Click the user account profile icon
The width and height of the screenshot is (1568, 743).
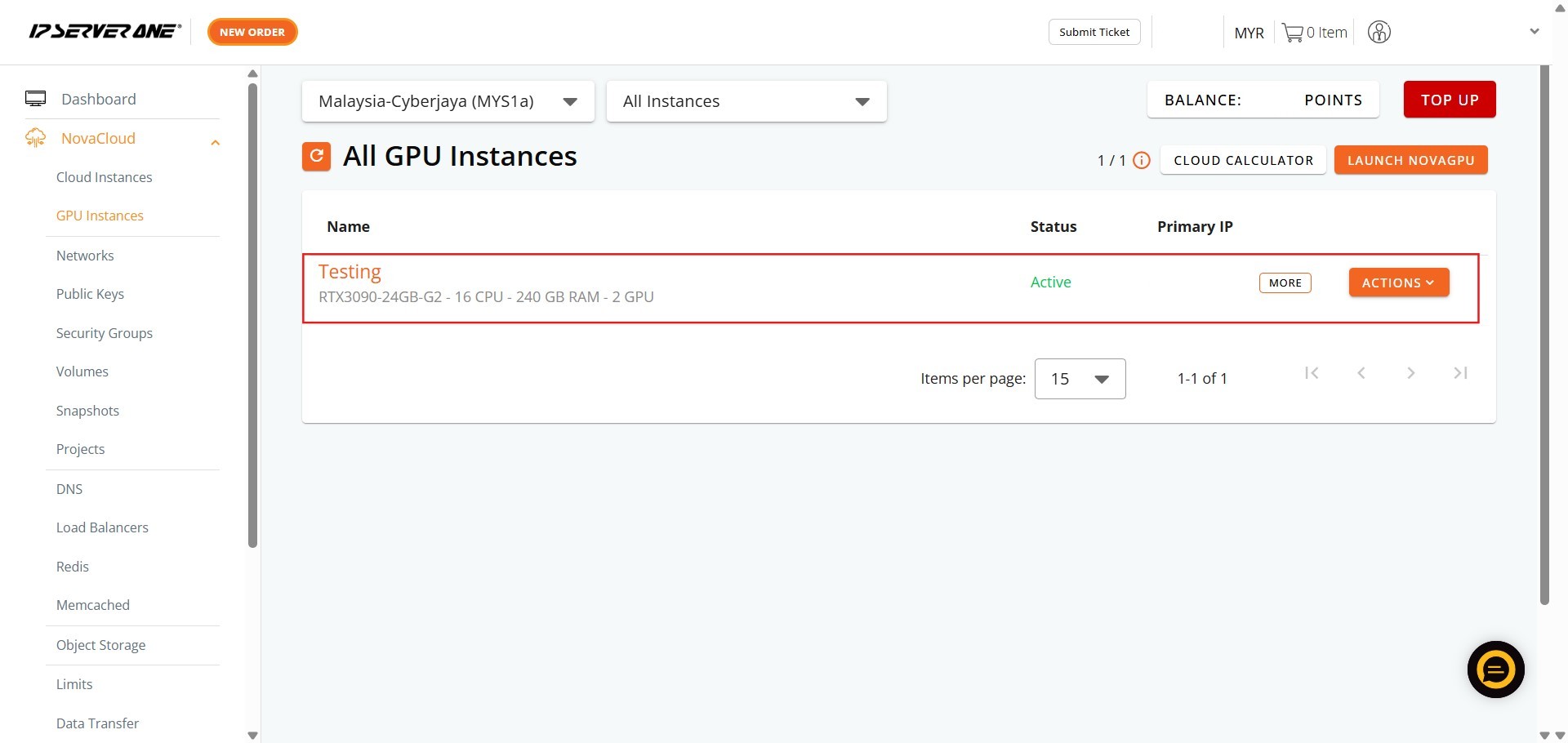1379,33
